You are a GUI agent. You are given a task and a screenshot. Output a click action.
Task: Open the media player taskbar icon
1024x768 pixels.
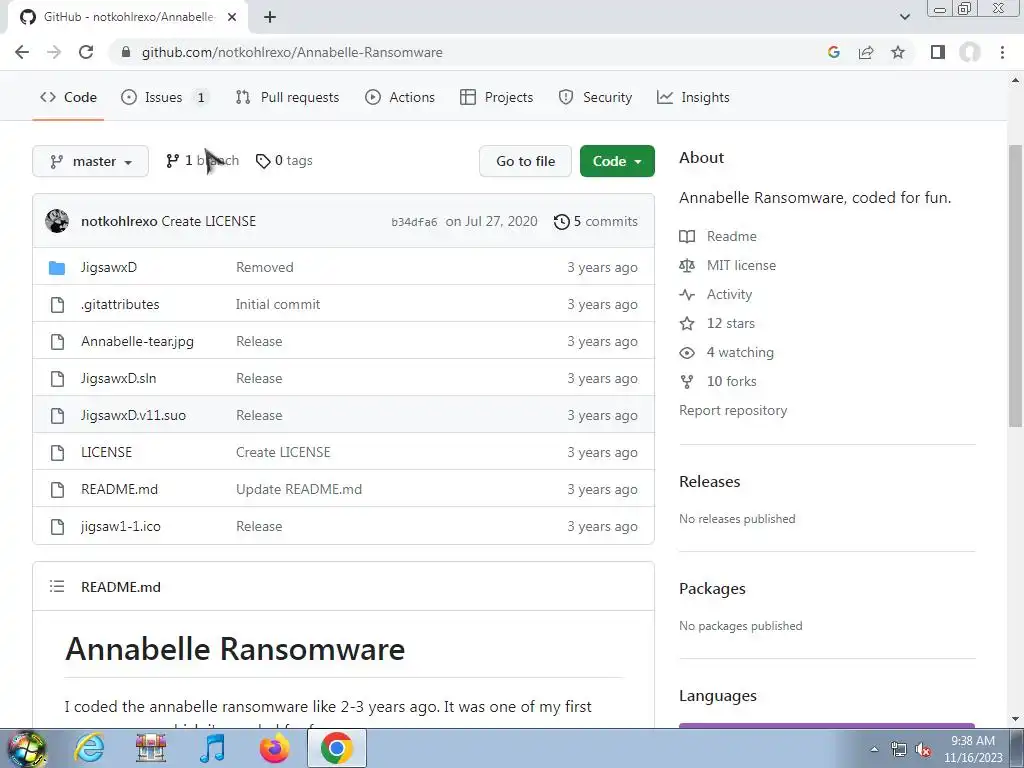click(212, 748)
